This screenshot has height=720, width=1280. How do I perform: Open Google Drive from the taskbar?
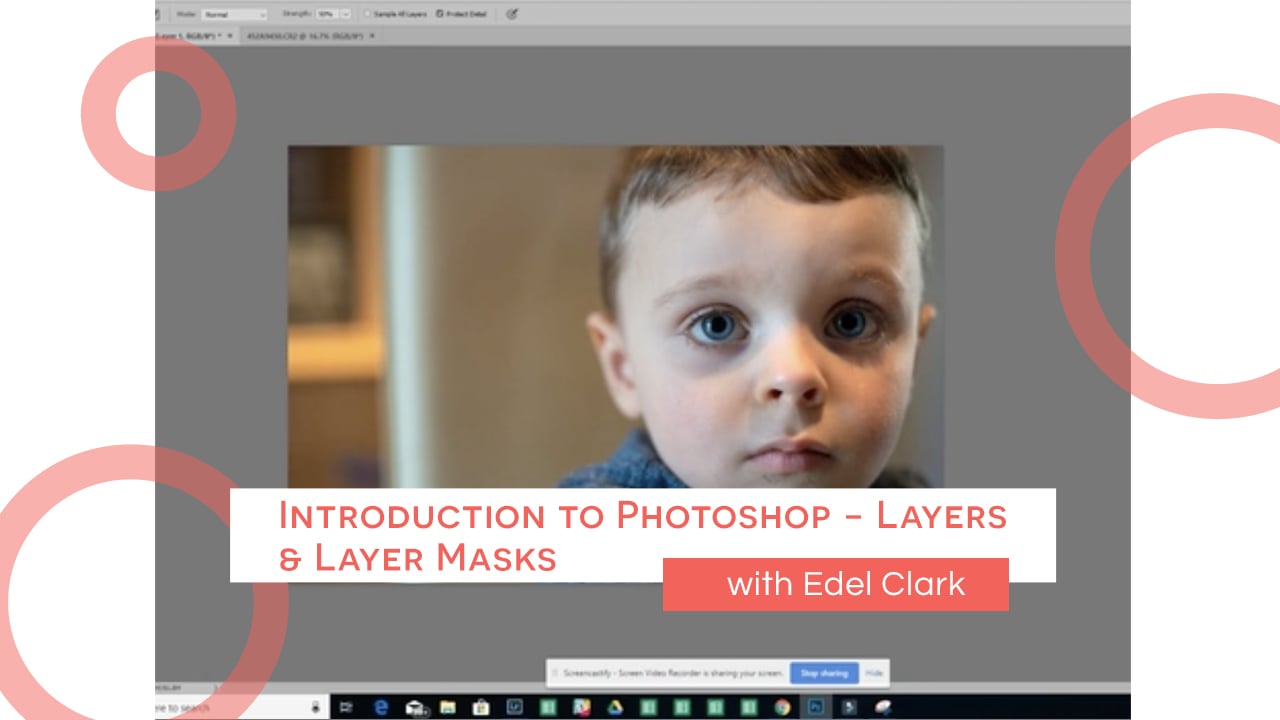click(615, 707)
